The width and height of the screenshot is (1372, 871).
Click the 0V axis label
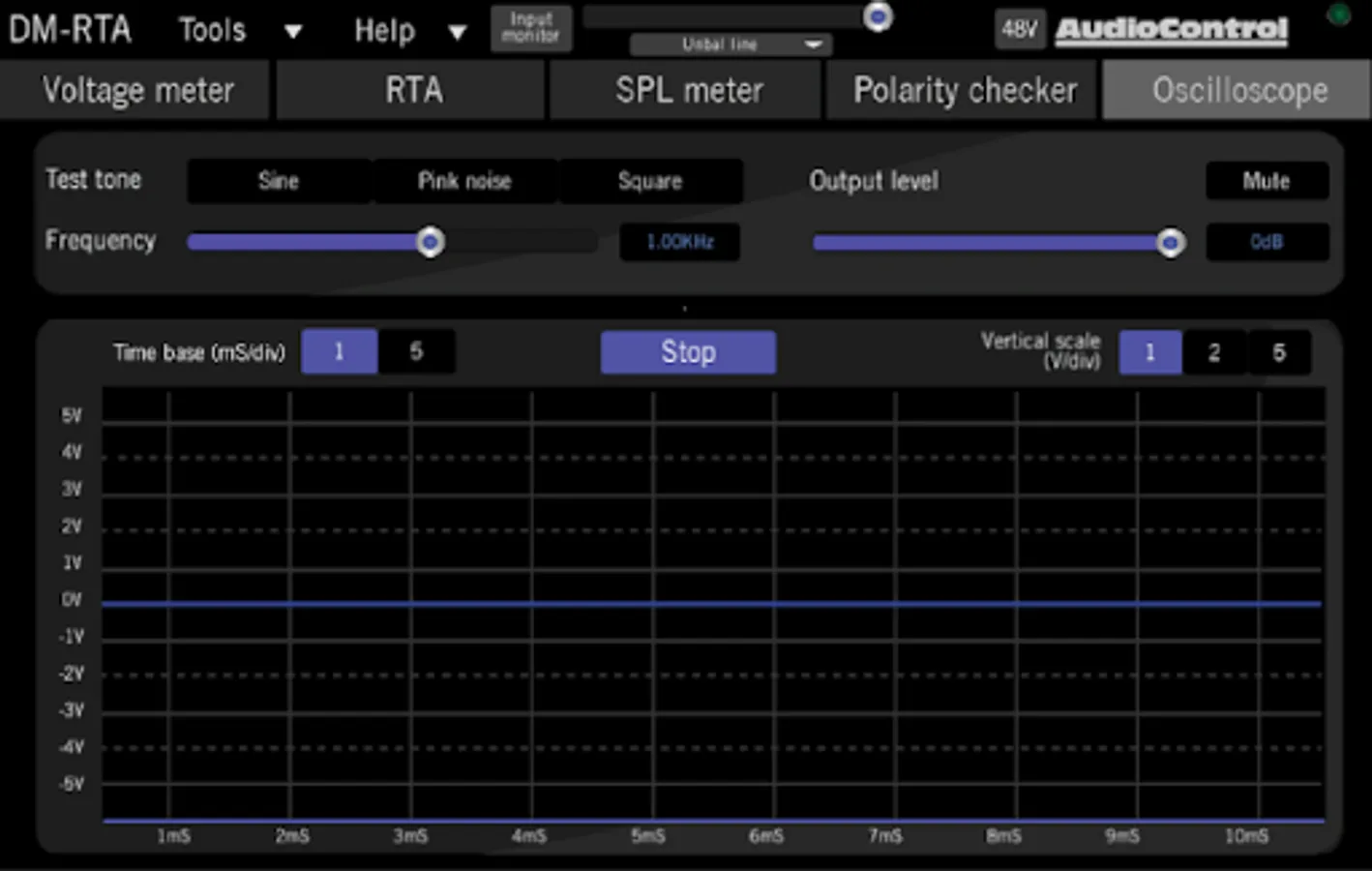tap(72, 600)
